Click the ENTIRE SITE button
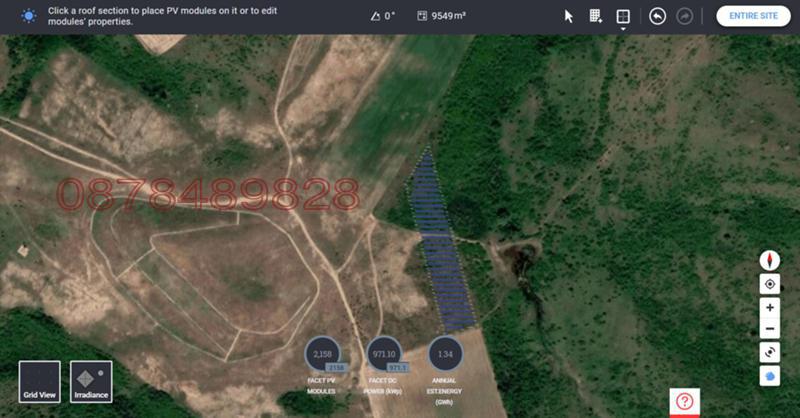The image size is (800, 418). click(753, 16)
